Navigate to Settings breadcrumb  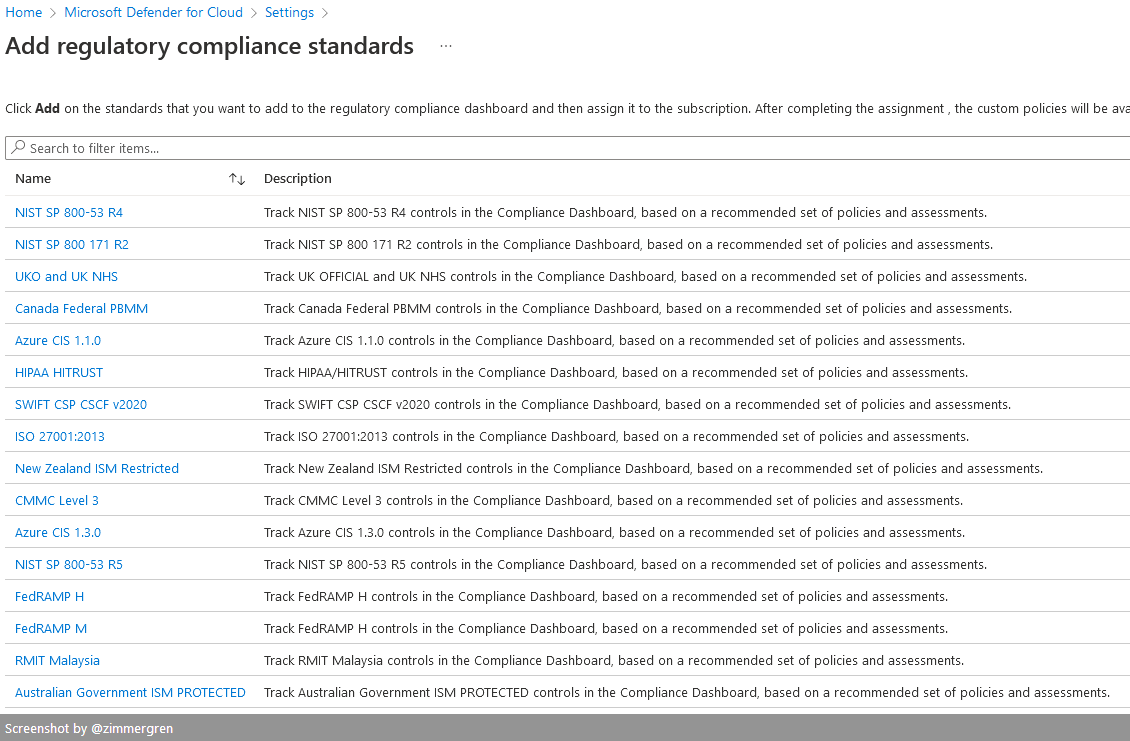point(289,13)
